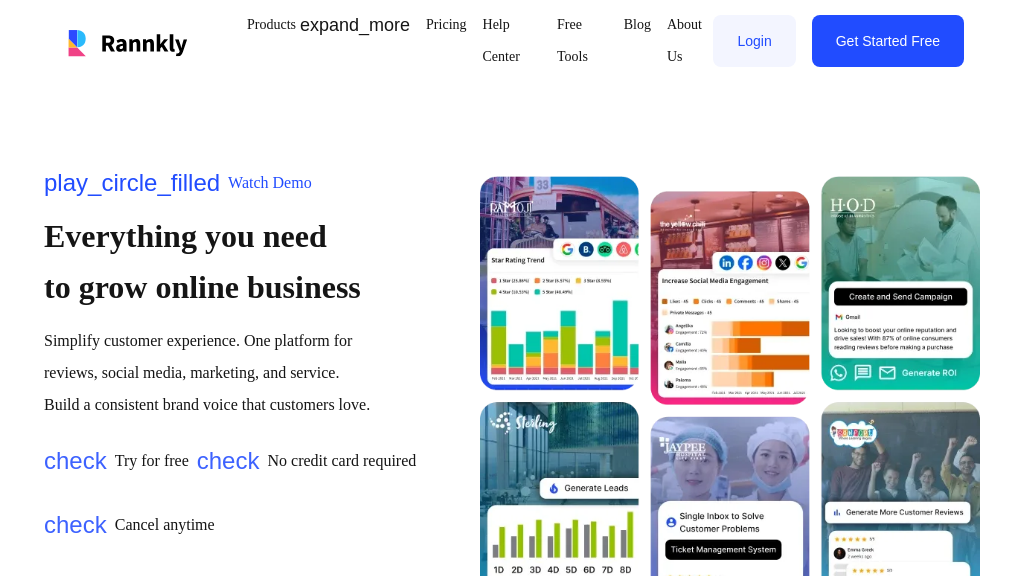Open the Help Center link
The image size is (1024, 576).
(x=501, y=40)
